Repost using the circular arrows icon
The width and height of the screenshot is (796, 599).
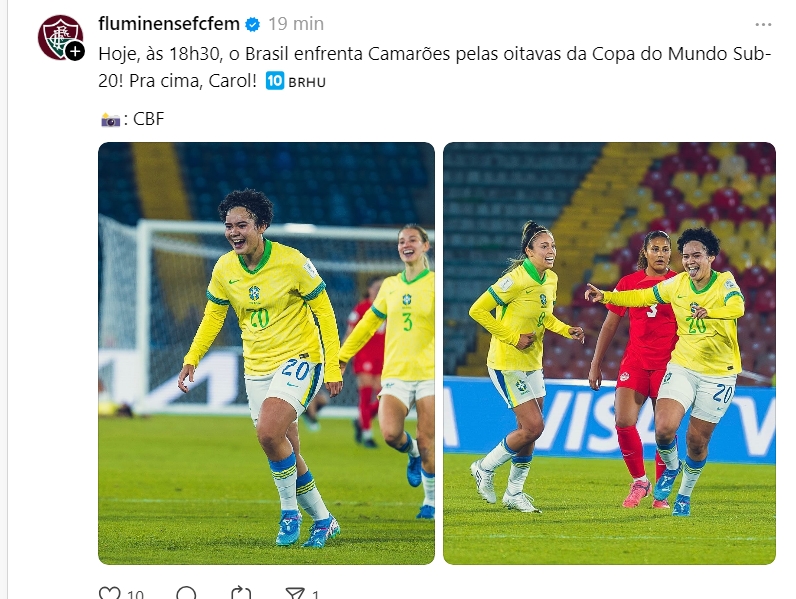click(x=241, y=593)
